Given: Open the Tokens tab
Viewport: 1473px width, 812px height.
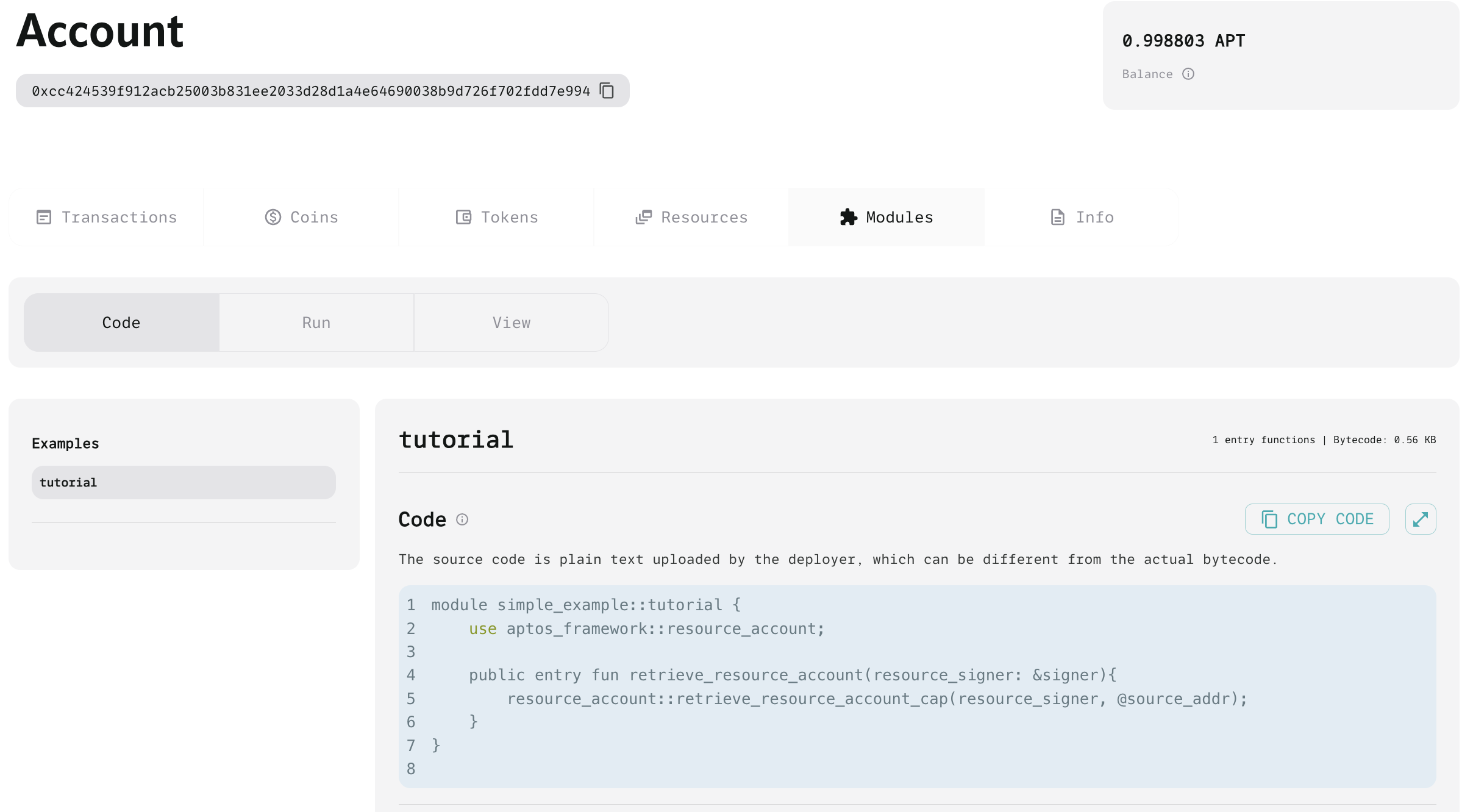Looking at the screenshot, I should [496, 217].
